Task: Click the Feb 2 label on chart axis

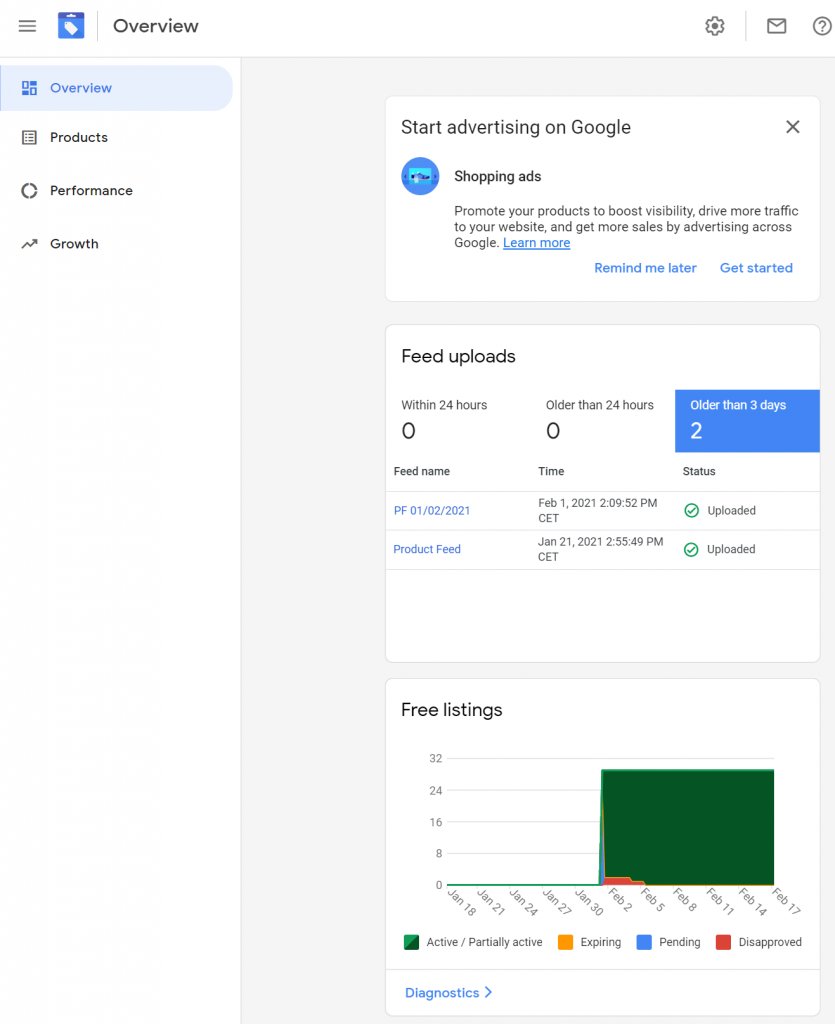Action: coord(620,899)
